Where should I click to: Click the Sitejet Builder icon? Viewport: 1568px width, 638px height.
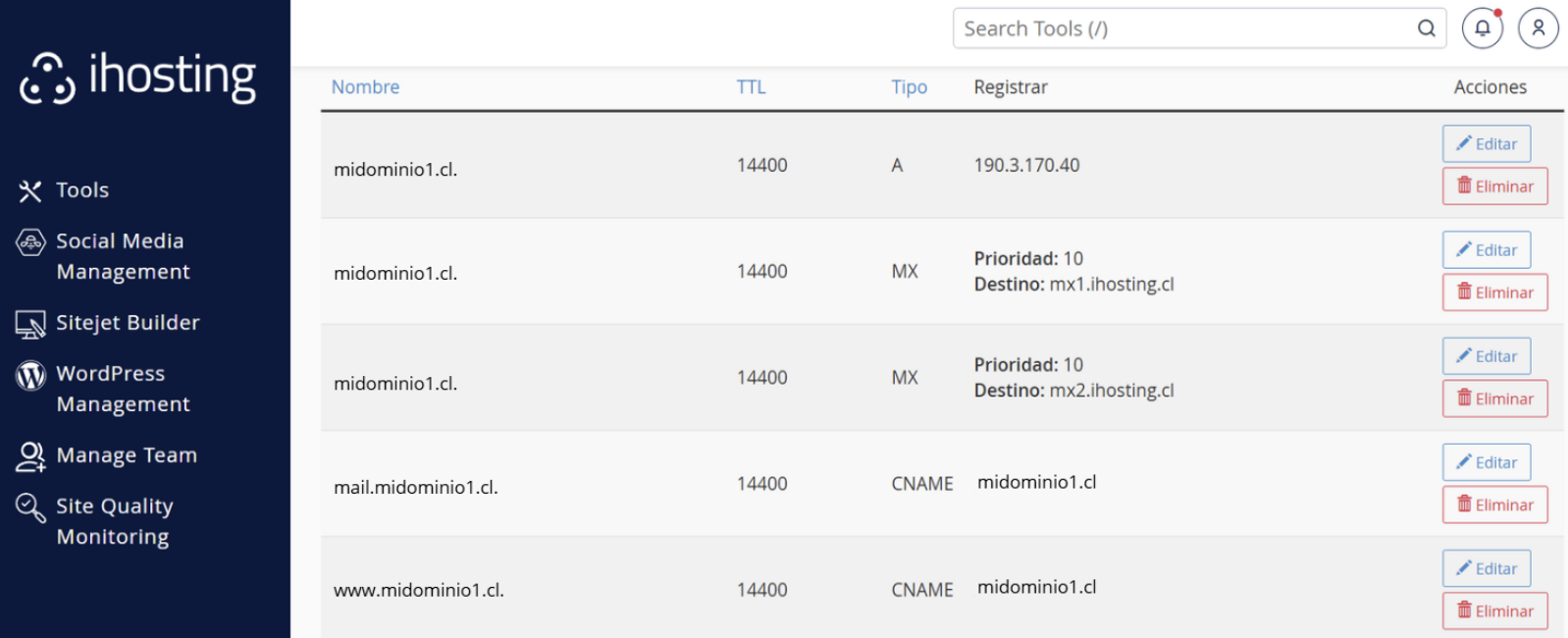click(x=30, y=324)
